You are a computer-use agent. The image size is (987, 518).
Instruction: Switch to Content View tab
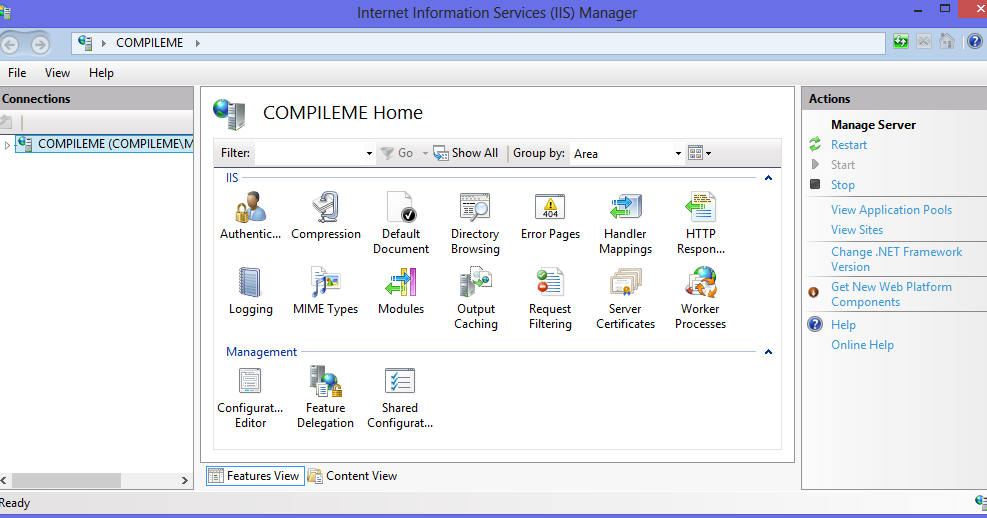pyautogui.click(x=352, y=476)
